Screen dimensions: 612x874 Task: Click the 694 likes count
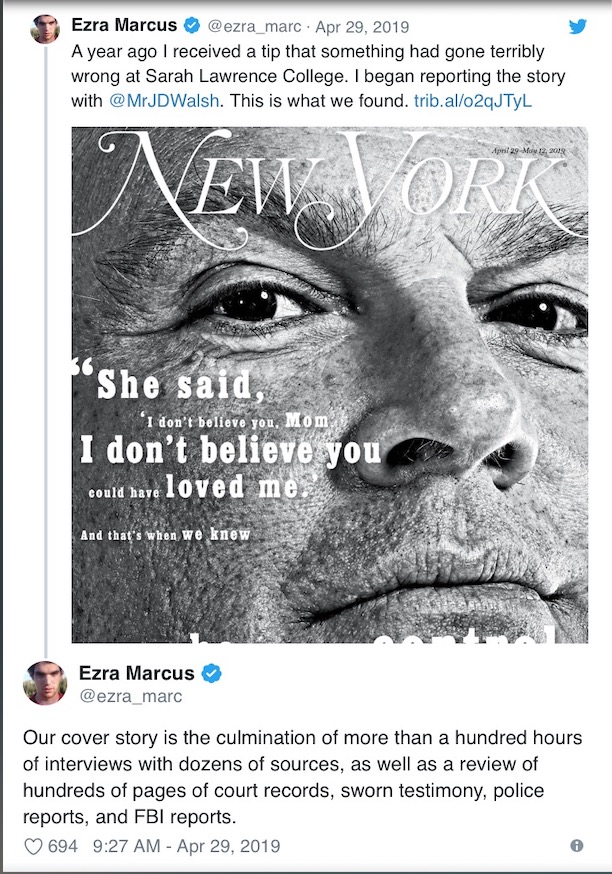coord(62,846)
